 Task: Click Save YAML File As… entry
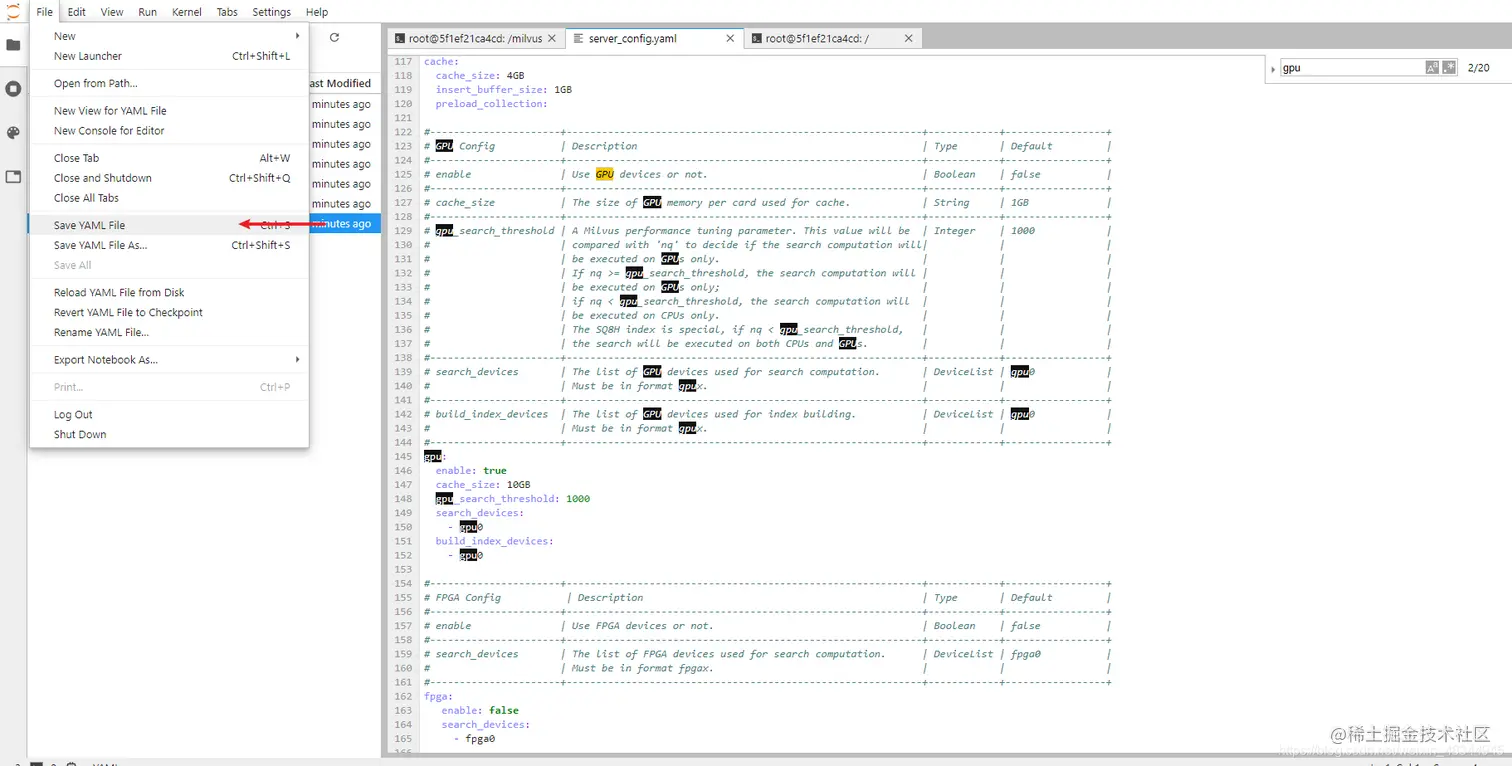pos(169,245)
